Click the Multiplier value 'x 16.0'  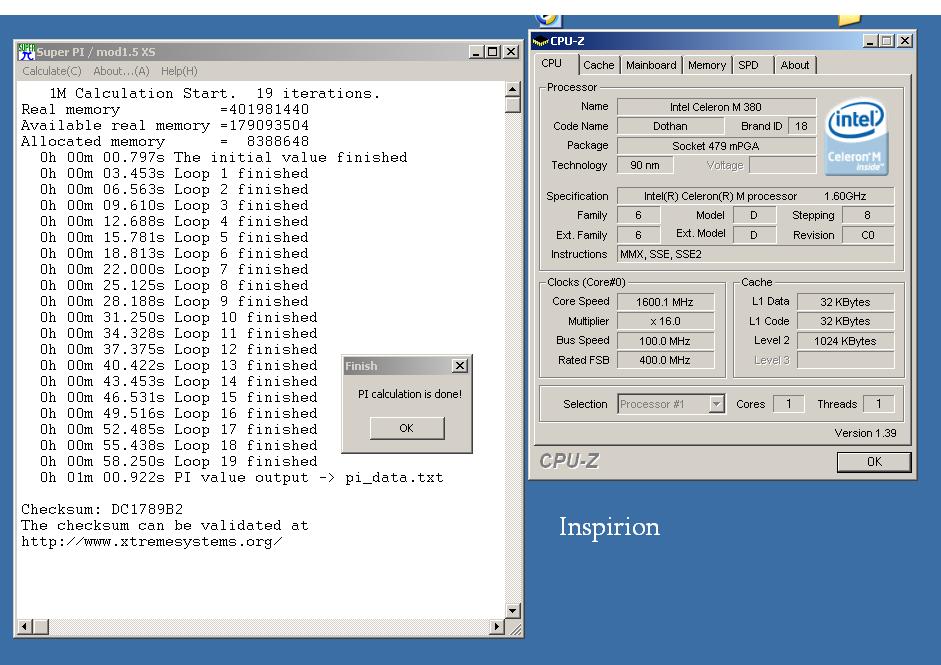pyautogui.click(x=666, y=321)
